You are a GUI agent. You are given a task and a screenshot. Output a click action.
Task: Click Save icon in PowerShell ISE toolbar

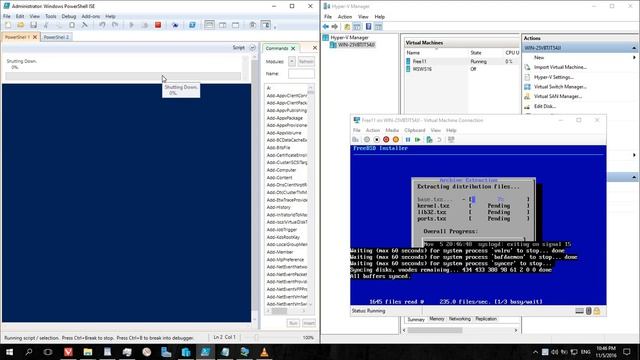point(33,25)
